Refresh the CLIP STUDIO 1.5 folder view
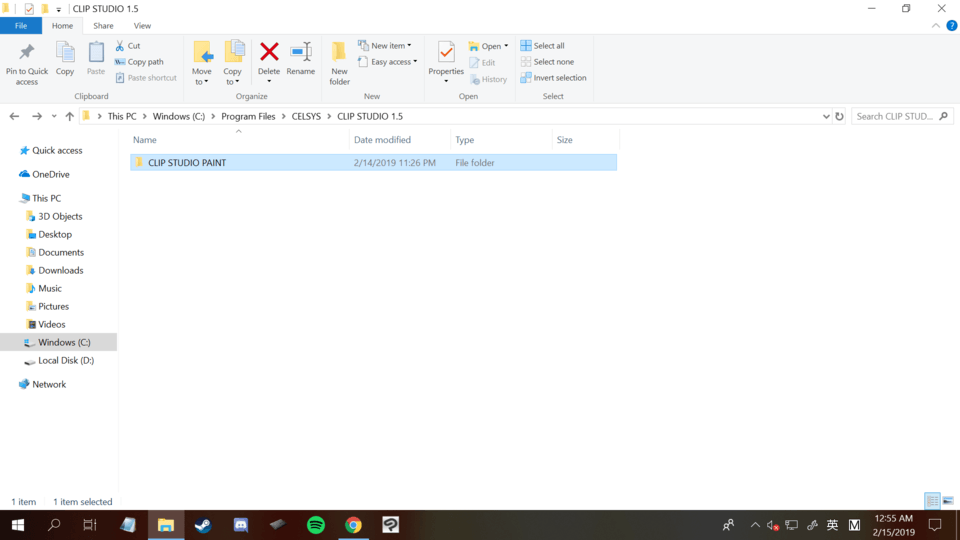The image size is (960, 540). pos(839,116)
